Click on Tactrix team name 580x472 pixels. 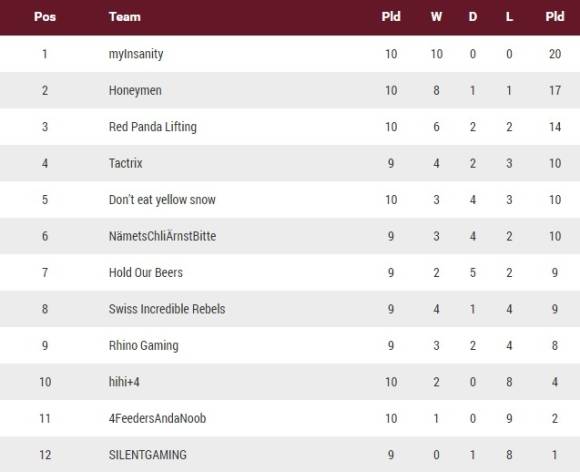(x=125, y=163)
